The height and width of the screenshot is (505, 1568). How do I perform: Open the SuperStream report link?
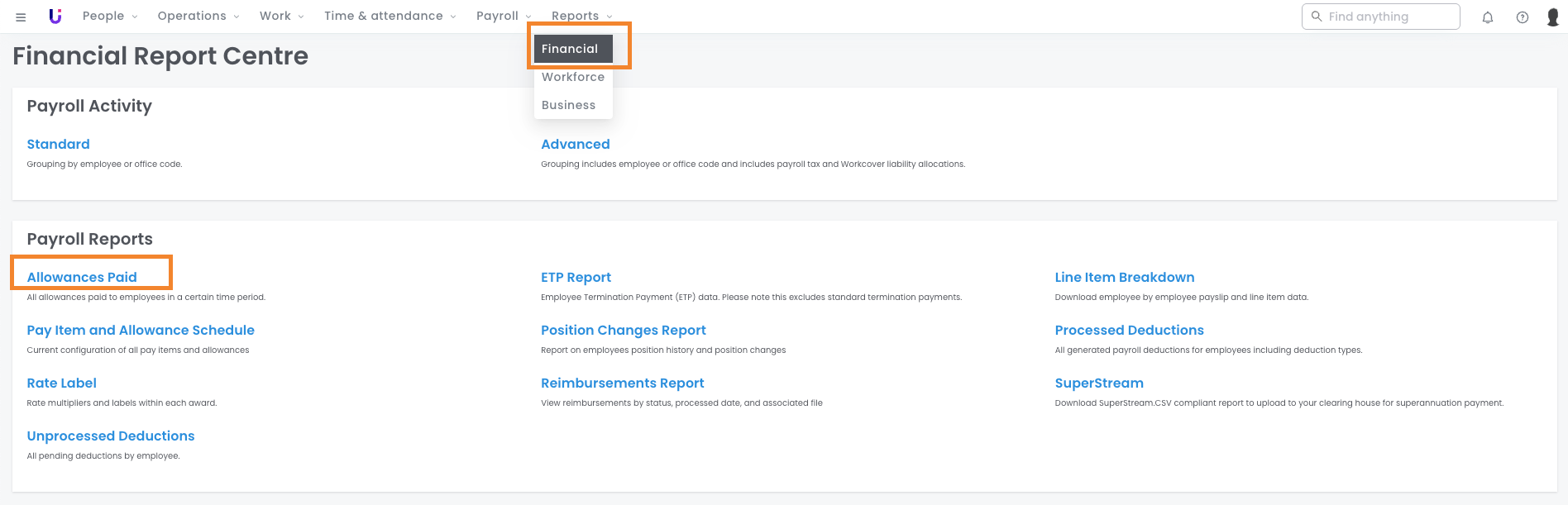(x=1098, y=383)
